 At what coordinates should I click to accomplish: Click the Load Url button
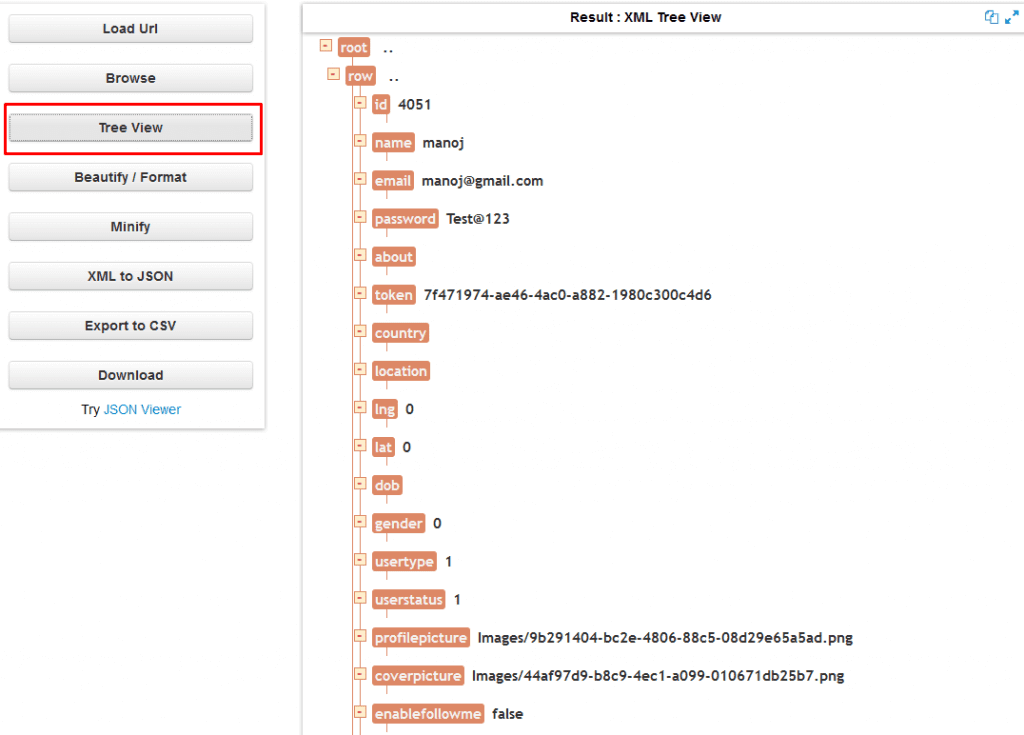pos(131,29)
